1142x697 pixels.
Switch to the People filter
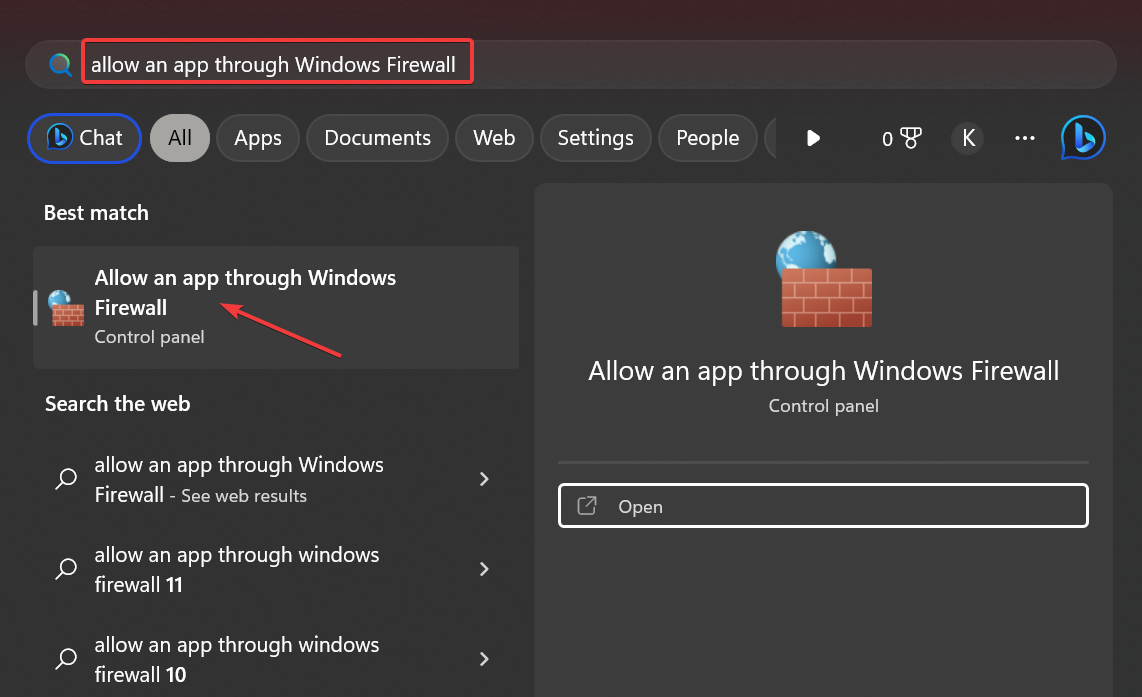[x=707, y=138]
